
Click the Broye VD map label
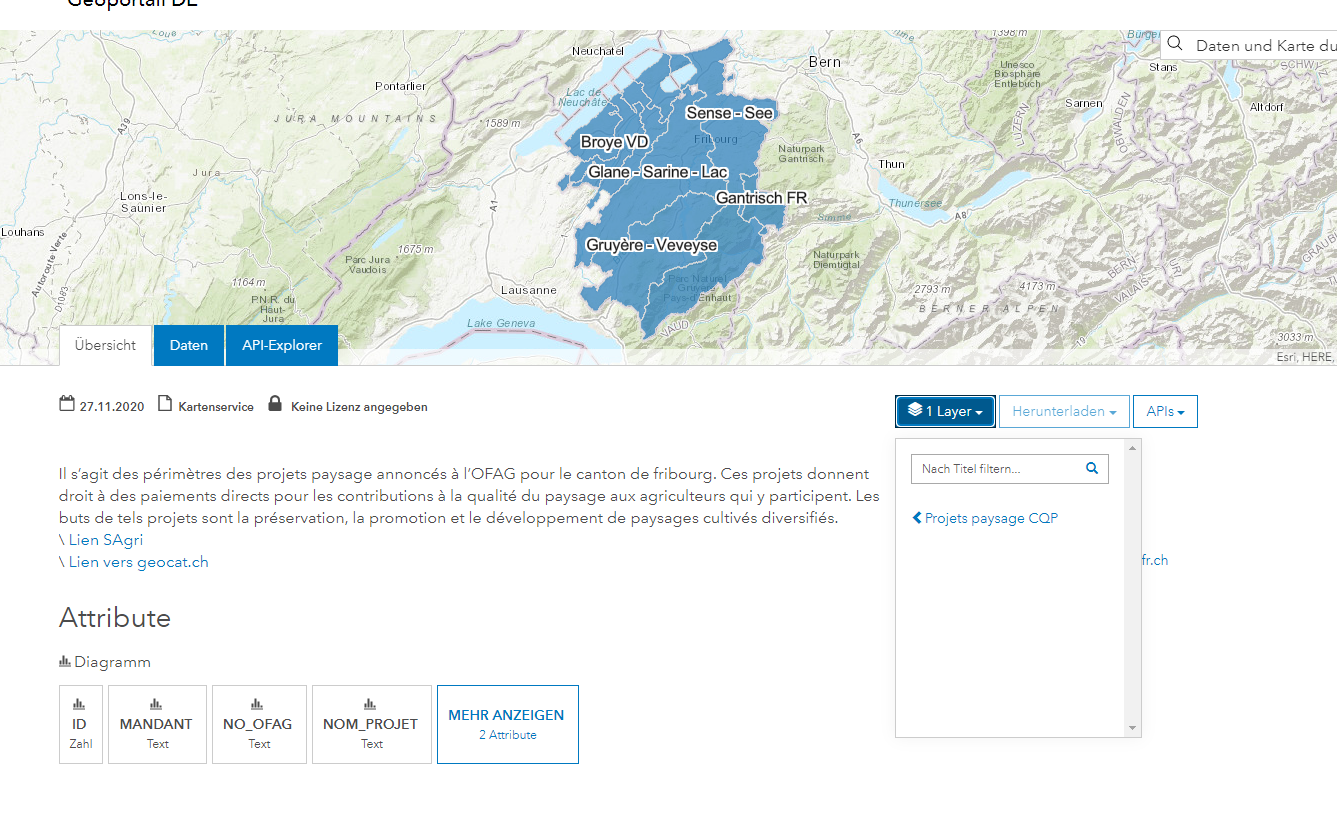(x=615, y=142)
